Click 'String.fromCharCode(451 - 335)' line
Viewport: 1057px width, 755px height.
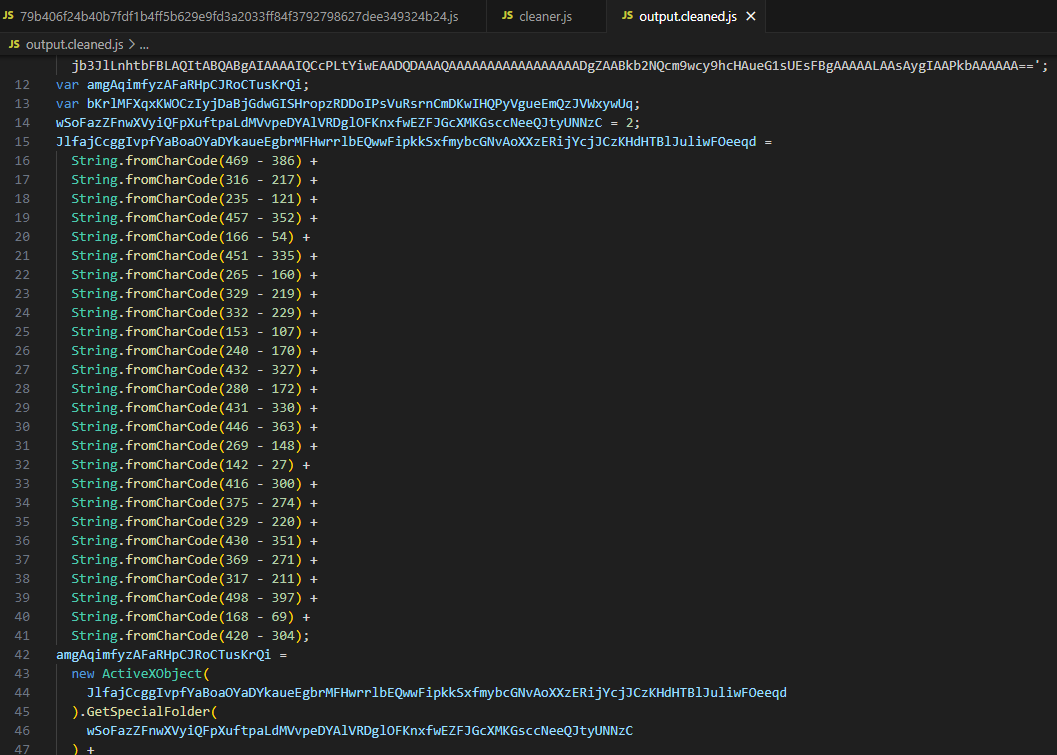click(x=194, y=255)
